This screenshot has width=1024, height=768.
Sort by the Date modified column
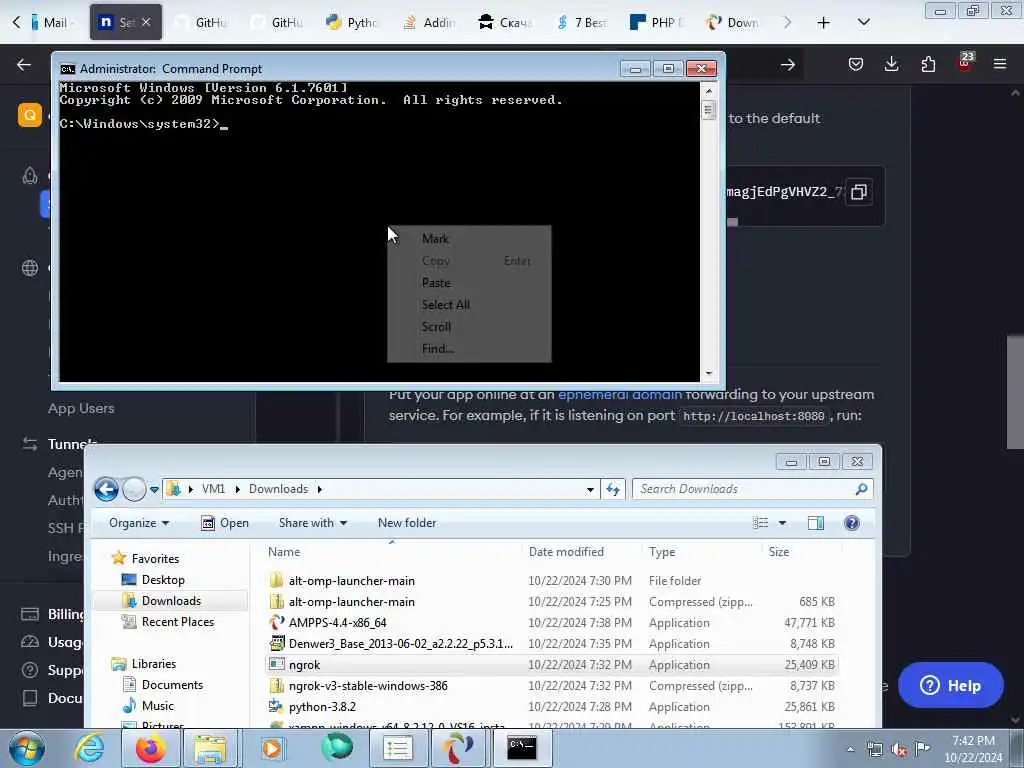pyautogui.click(x=581, y=552)
